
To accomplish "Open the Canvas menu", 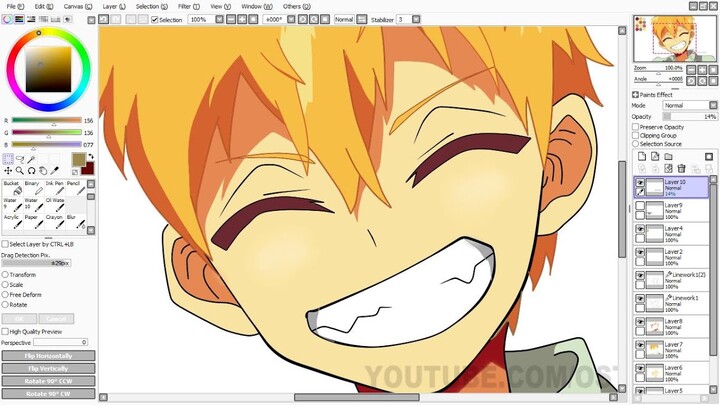I will point(78,6).
